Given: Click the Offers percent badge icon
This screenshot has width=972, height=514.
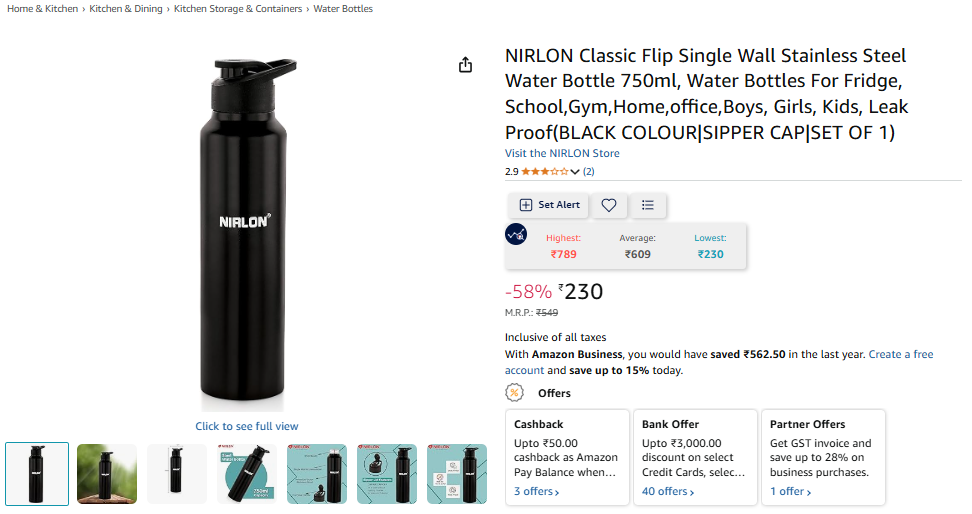Looking at the screenshot, I should [514, 393].
